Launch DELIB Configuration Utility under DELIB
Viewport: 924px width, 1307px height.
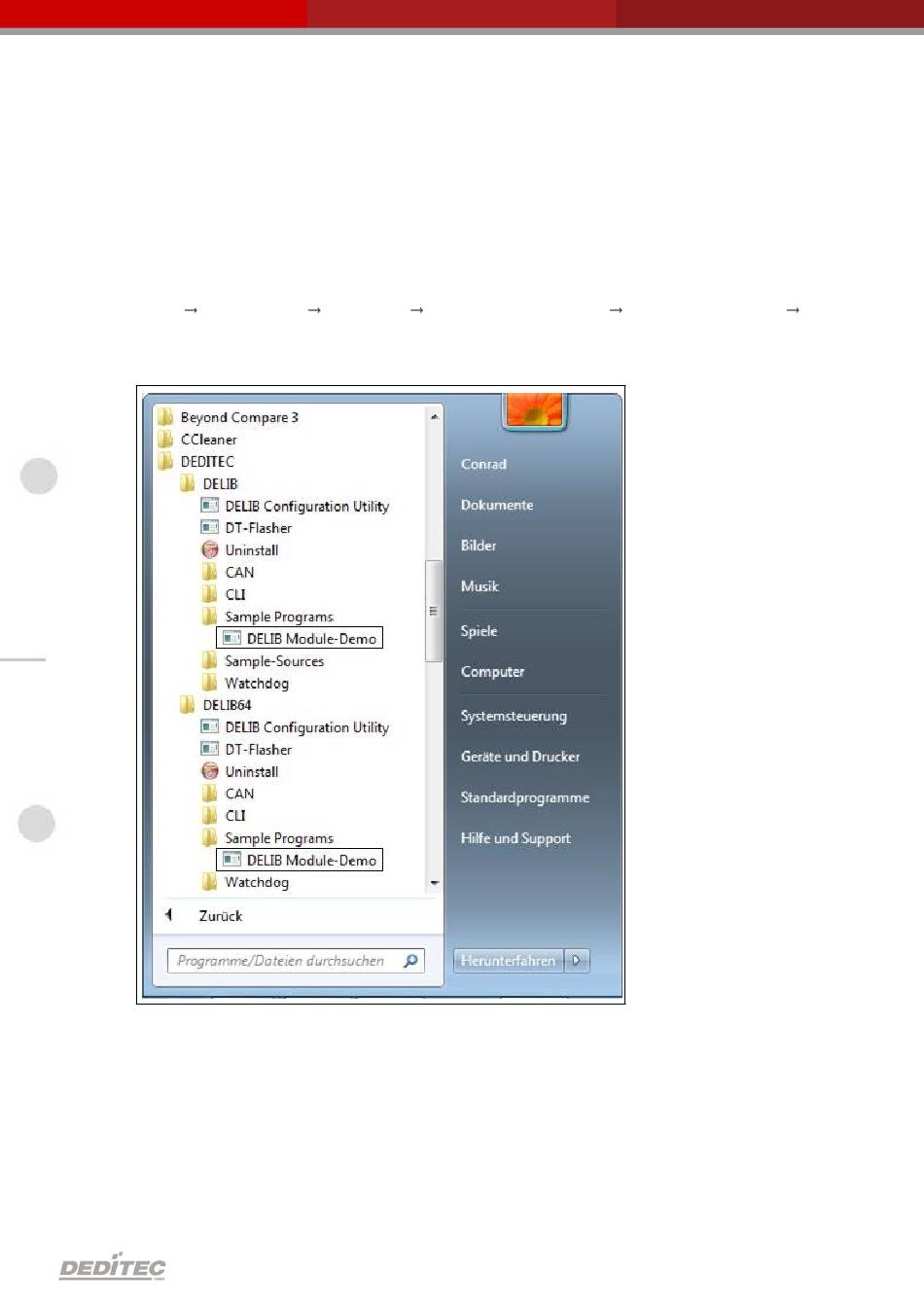(x=295, y=506)
